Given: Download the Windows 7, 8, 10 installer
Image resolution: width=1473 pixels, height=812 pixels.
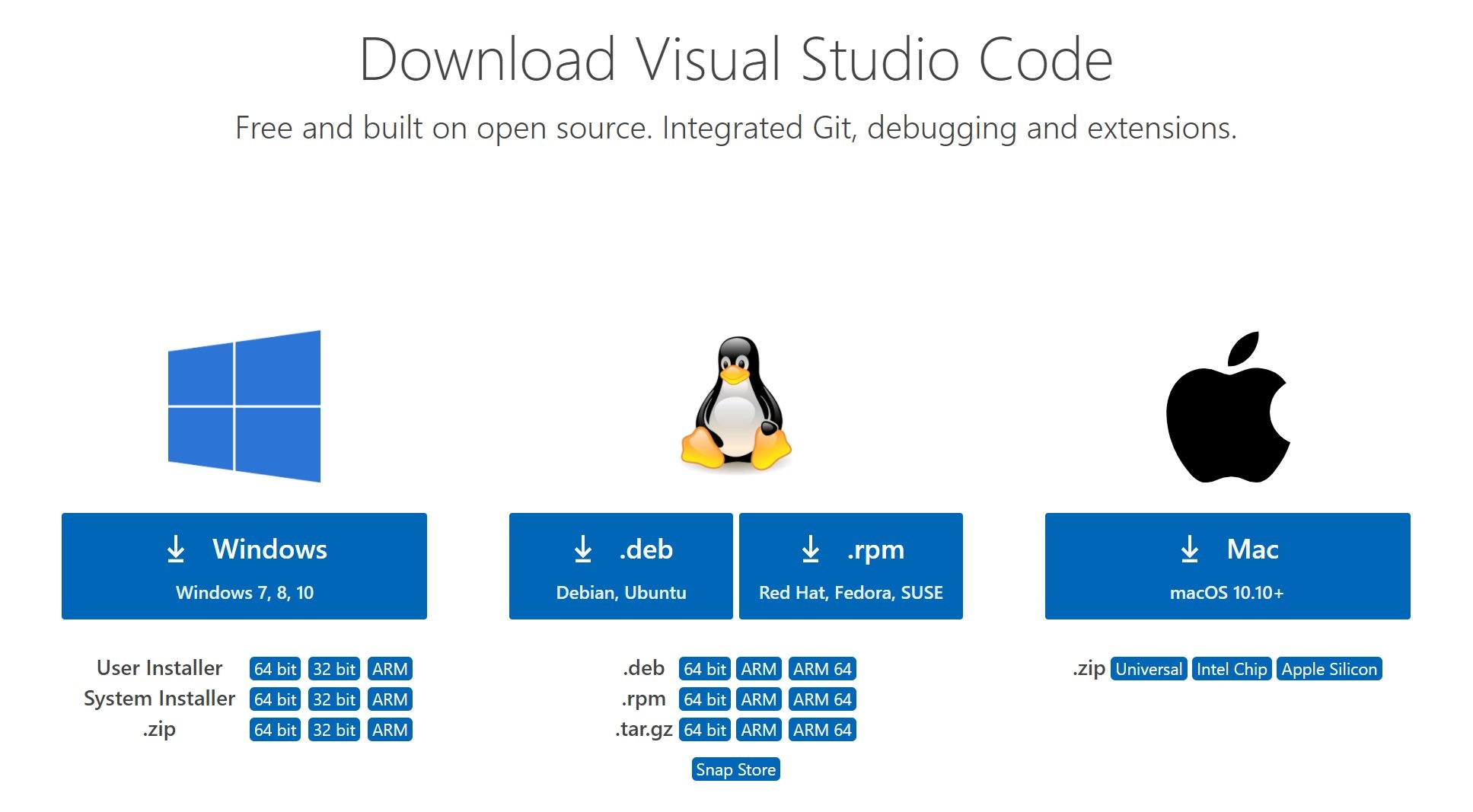Looking at the screenshot, I should point(244,566).
